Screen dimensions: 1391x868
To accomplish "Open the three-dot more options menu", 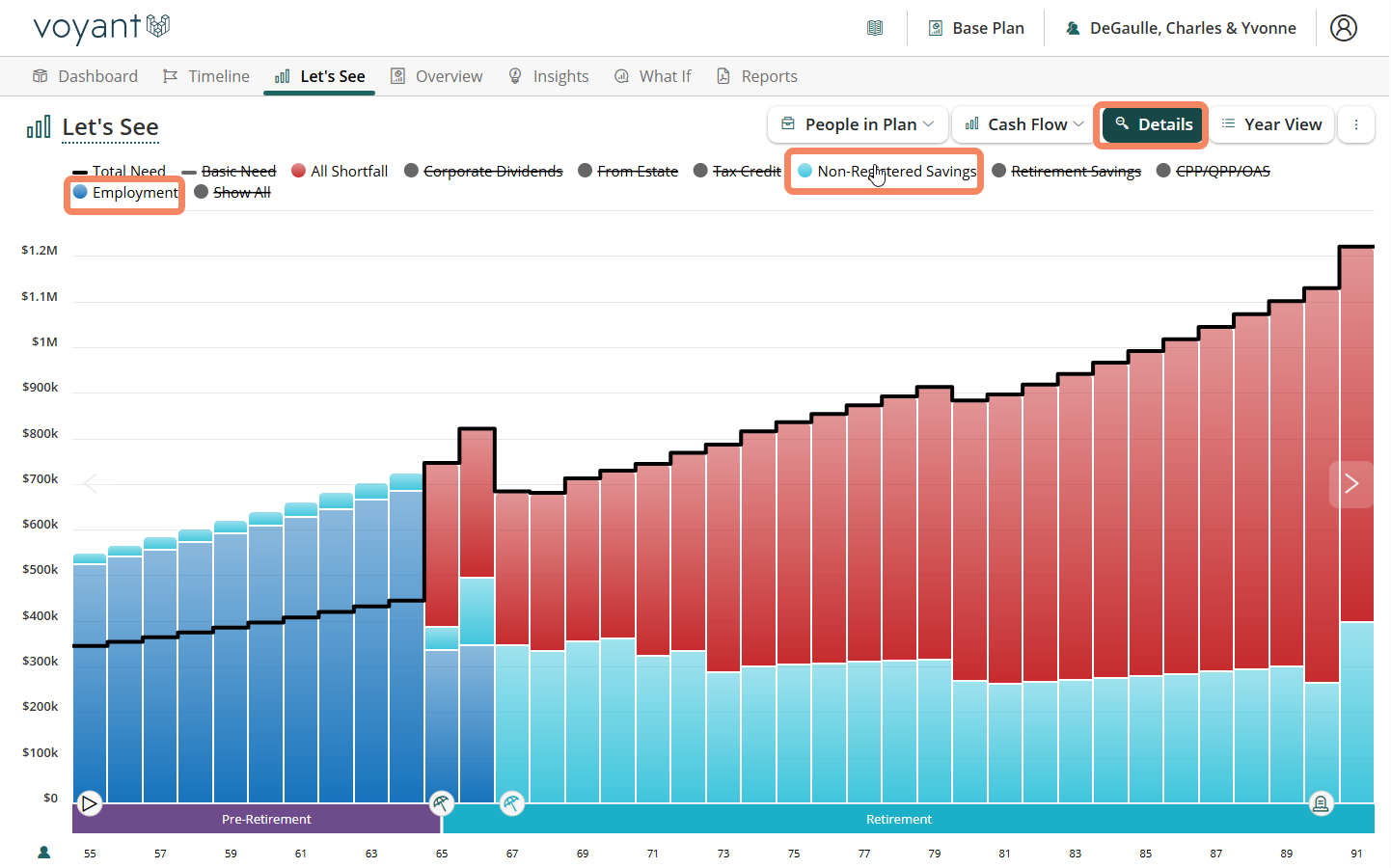I will 1355,124.
